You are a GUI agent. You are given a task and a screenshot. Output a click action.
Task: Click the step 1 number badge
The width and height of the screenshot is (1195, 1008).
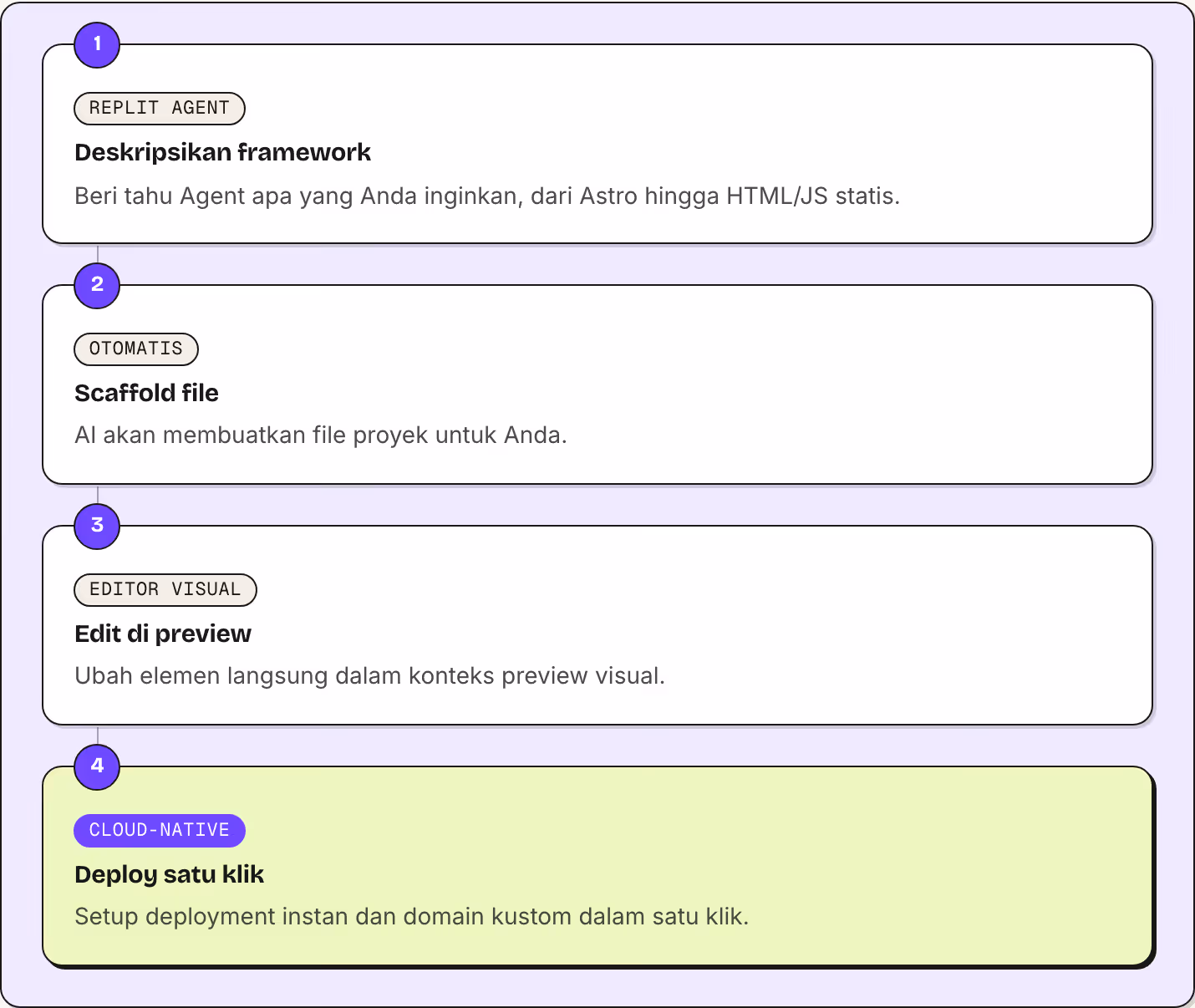click(x=97, y=44)
